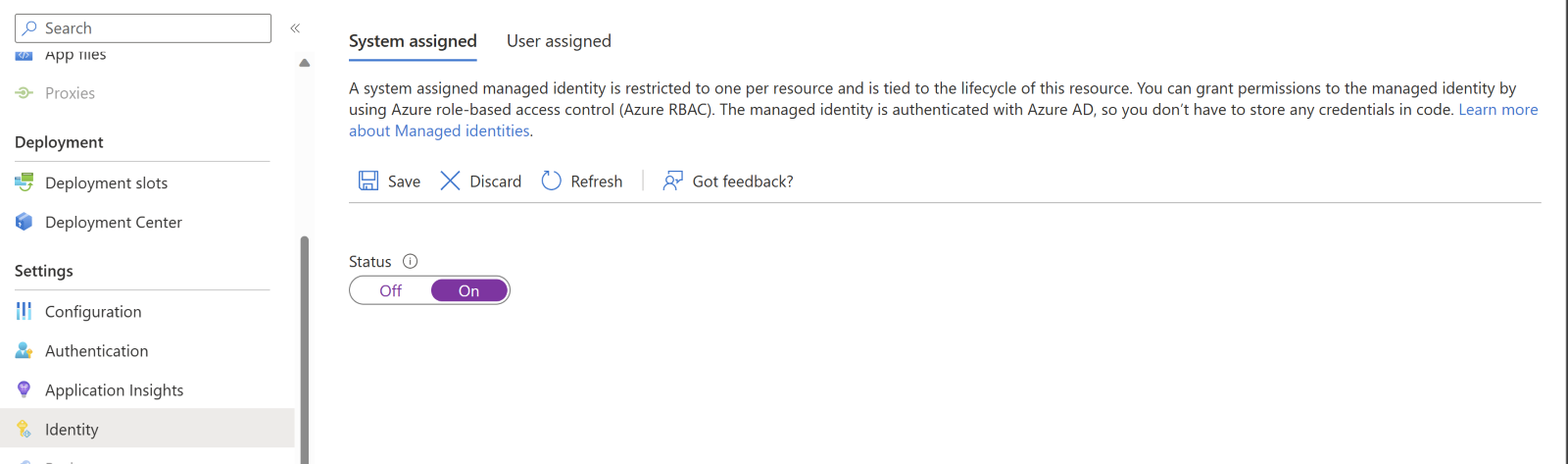
Task: Select the System assigned tab
Action: (x=413, y=41)
